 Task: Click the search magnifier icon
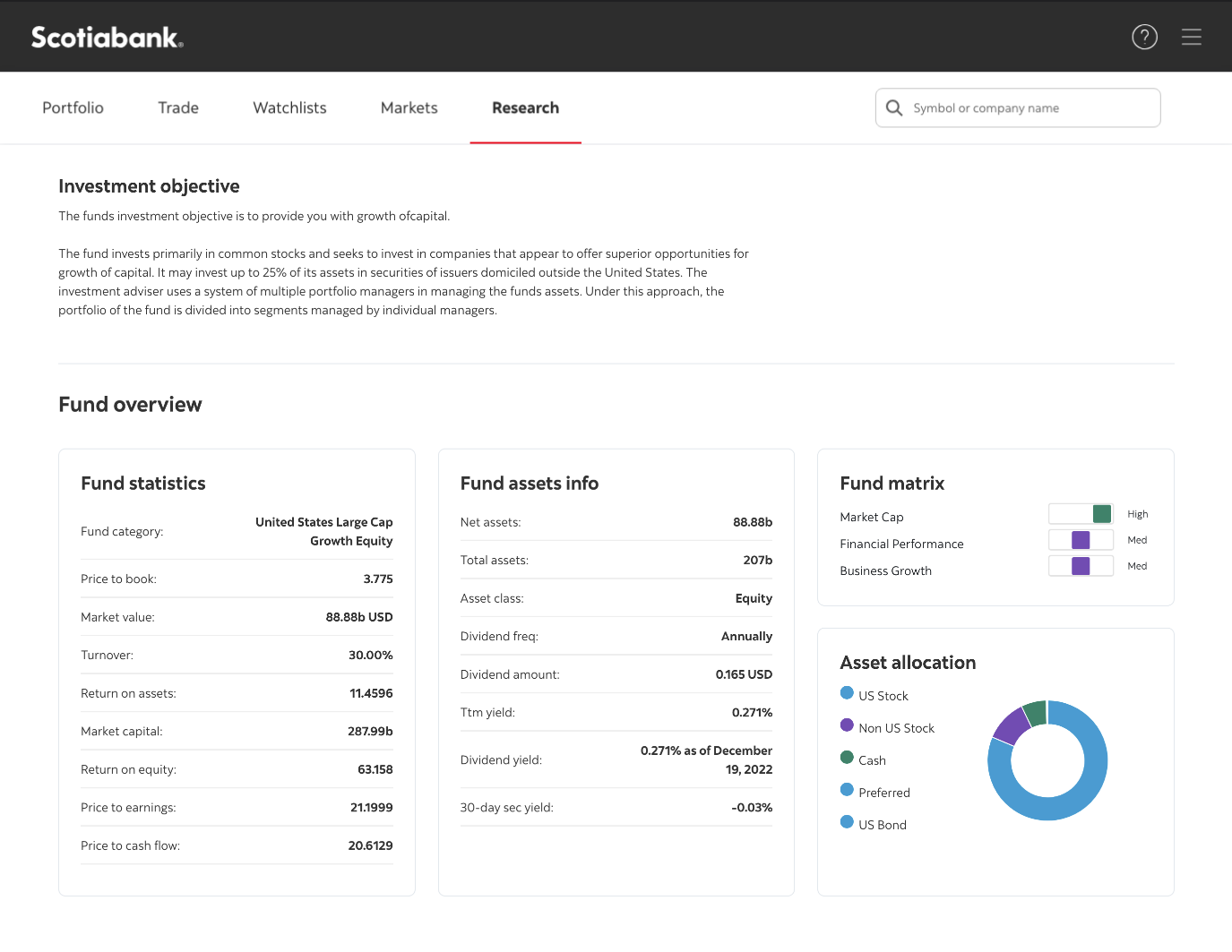pyautogui.click(x=893, y=108)
